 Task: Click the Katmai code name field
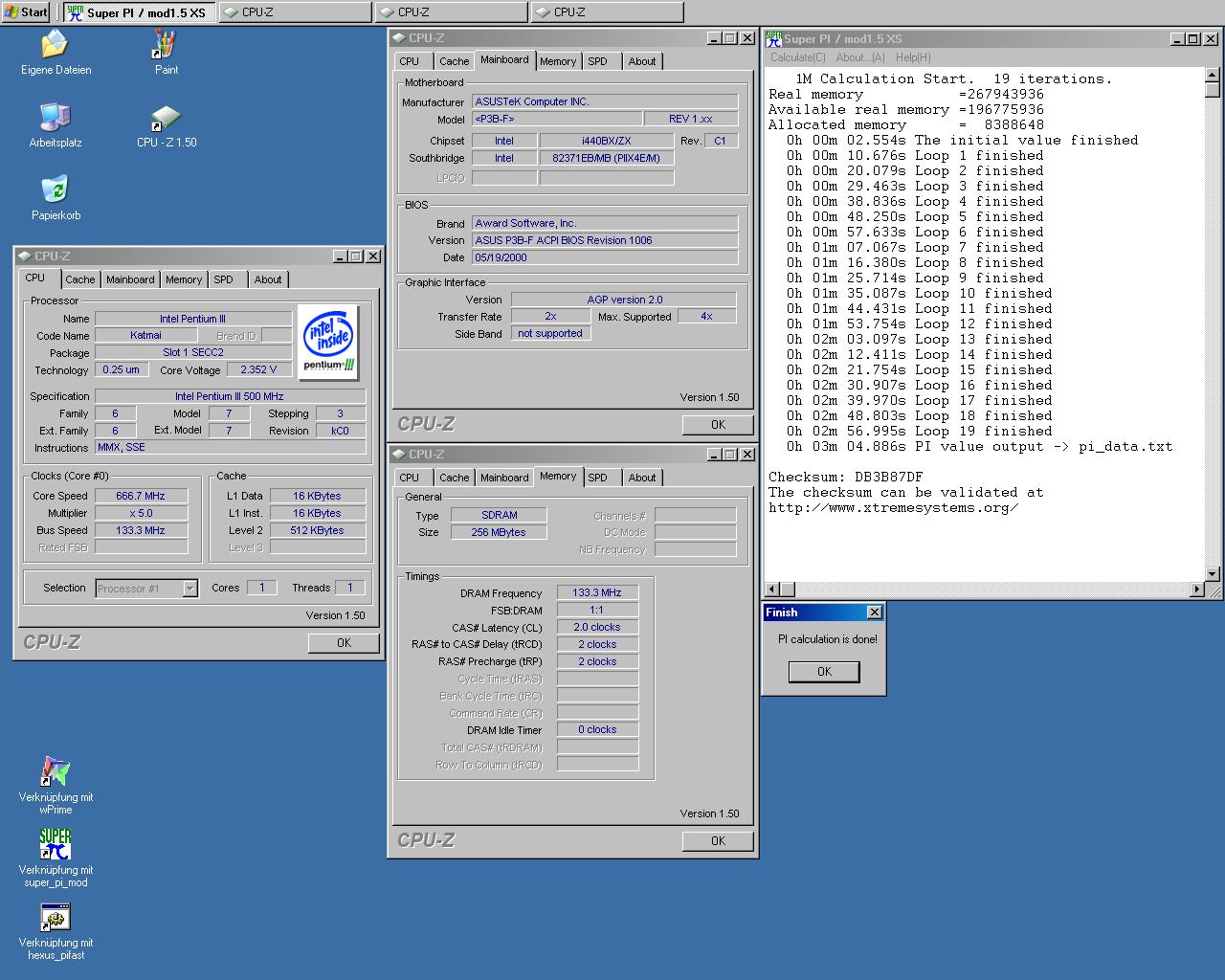pyautogui.click(x=145, y=336)
